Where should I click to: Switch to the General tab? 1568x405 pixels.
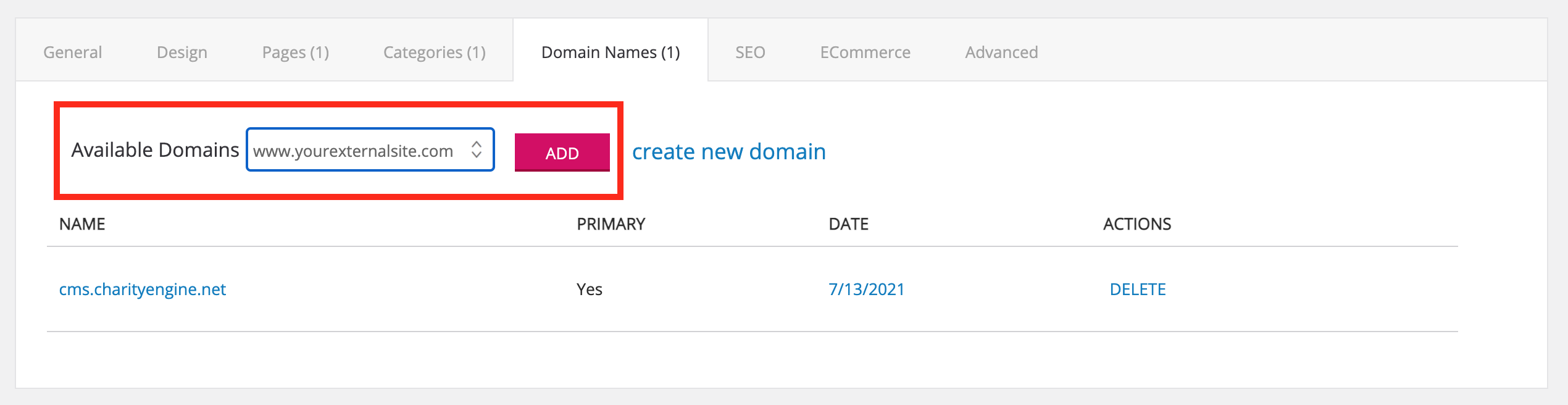pos(72,52)
